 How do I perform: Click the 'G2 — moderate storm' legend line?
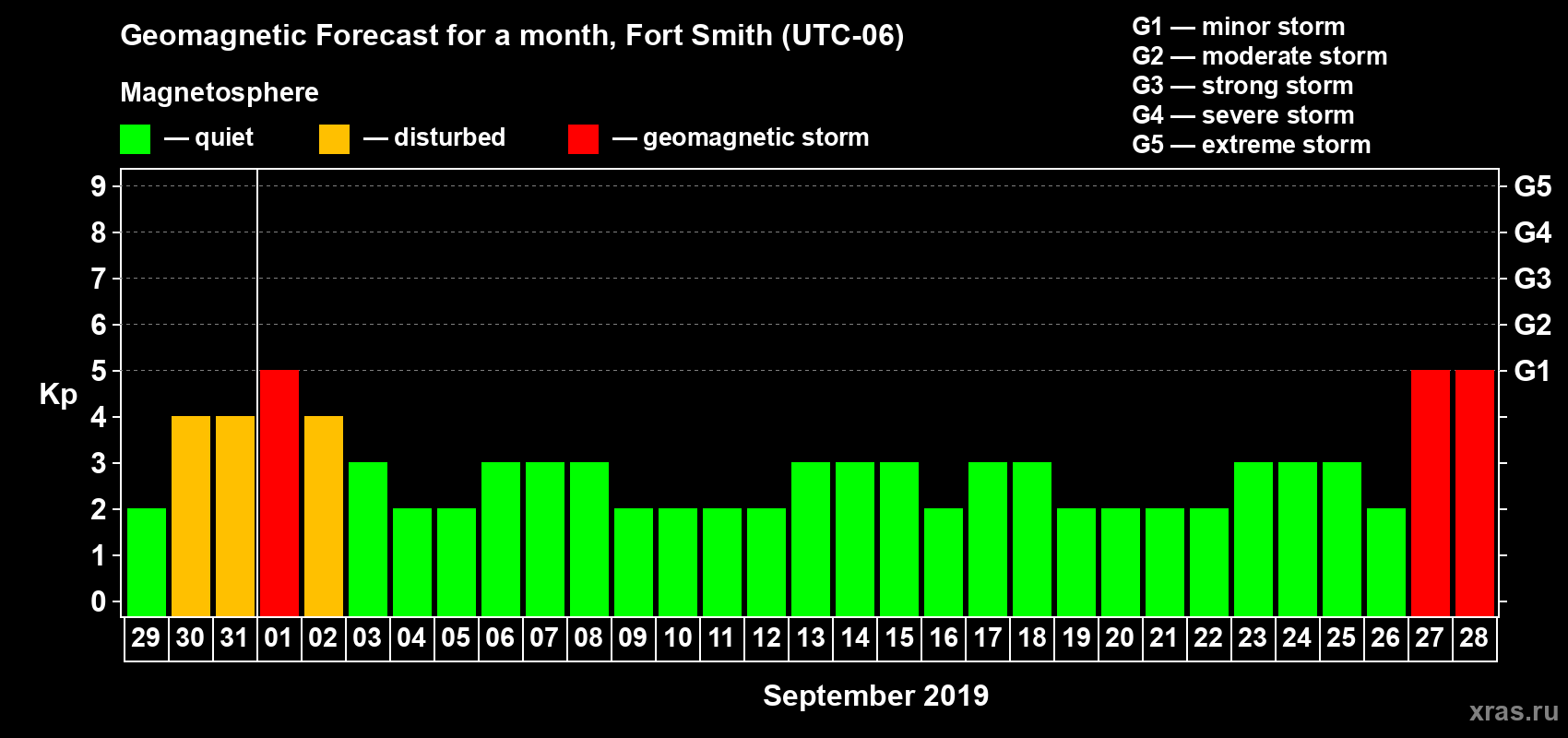point(1260,56)
